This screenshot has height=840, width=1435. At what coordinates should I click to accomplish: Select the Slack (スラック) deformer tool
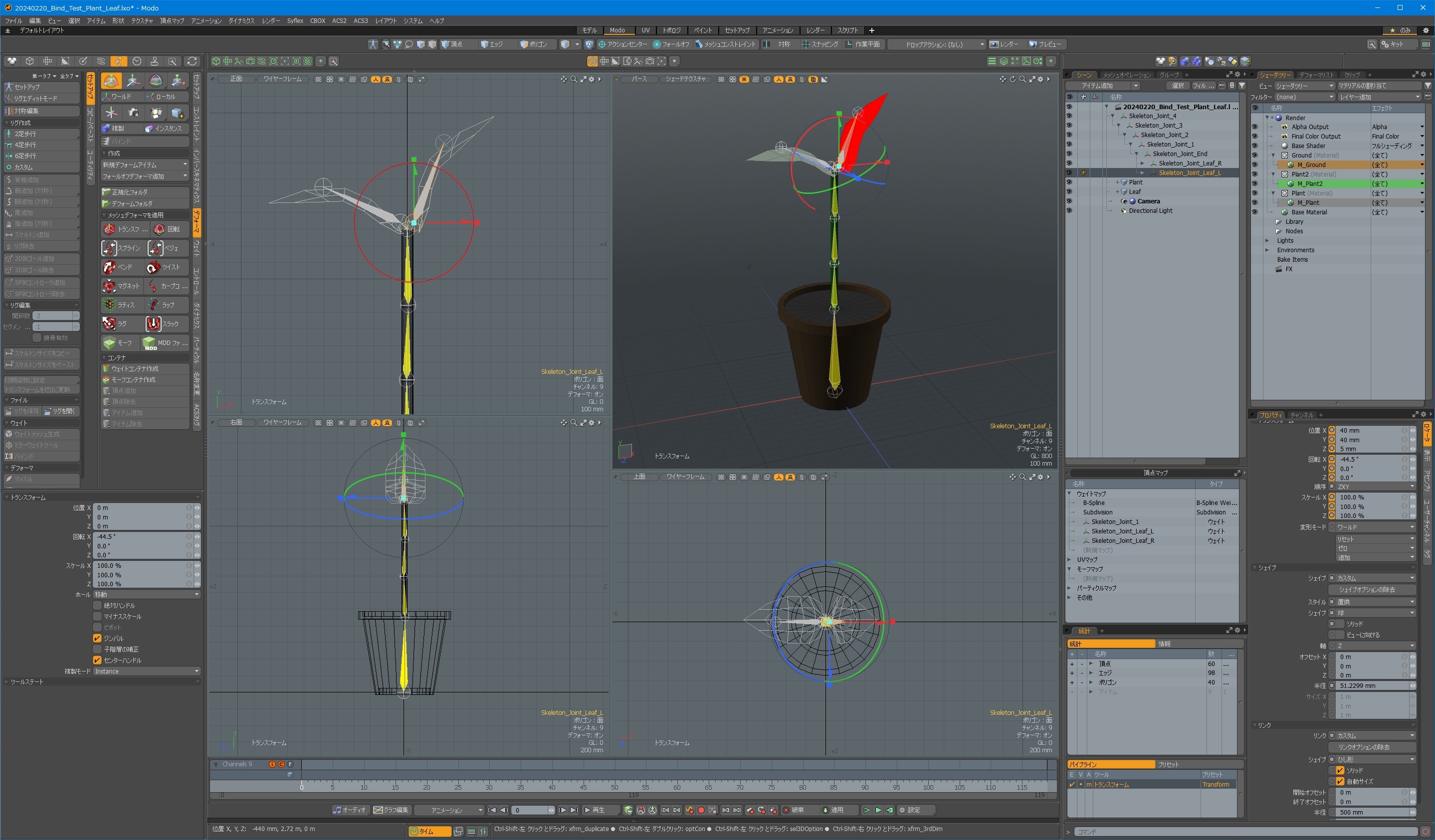[x=168, y=324]
